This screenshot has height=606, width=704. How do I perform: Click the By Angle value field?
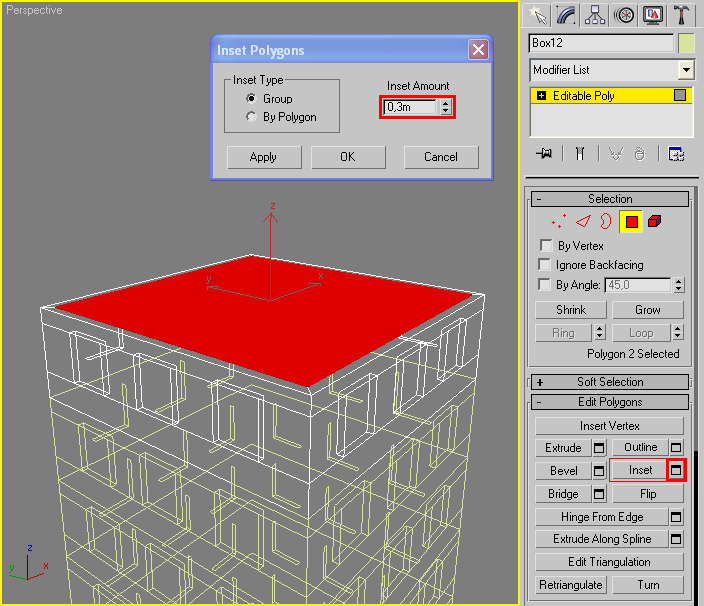click(x=638, y=285)
